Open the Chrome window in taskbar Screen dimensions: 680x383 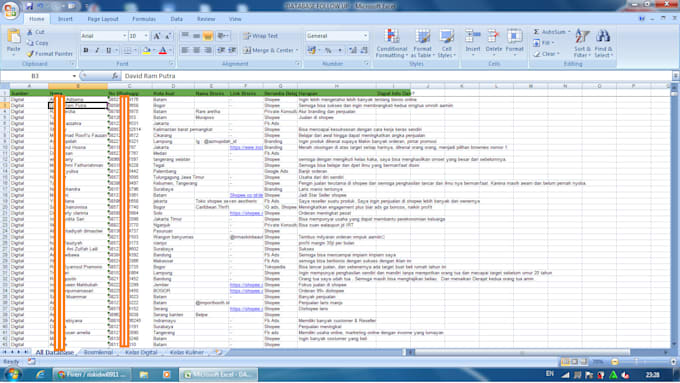92,374
